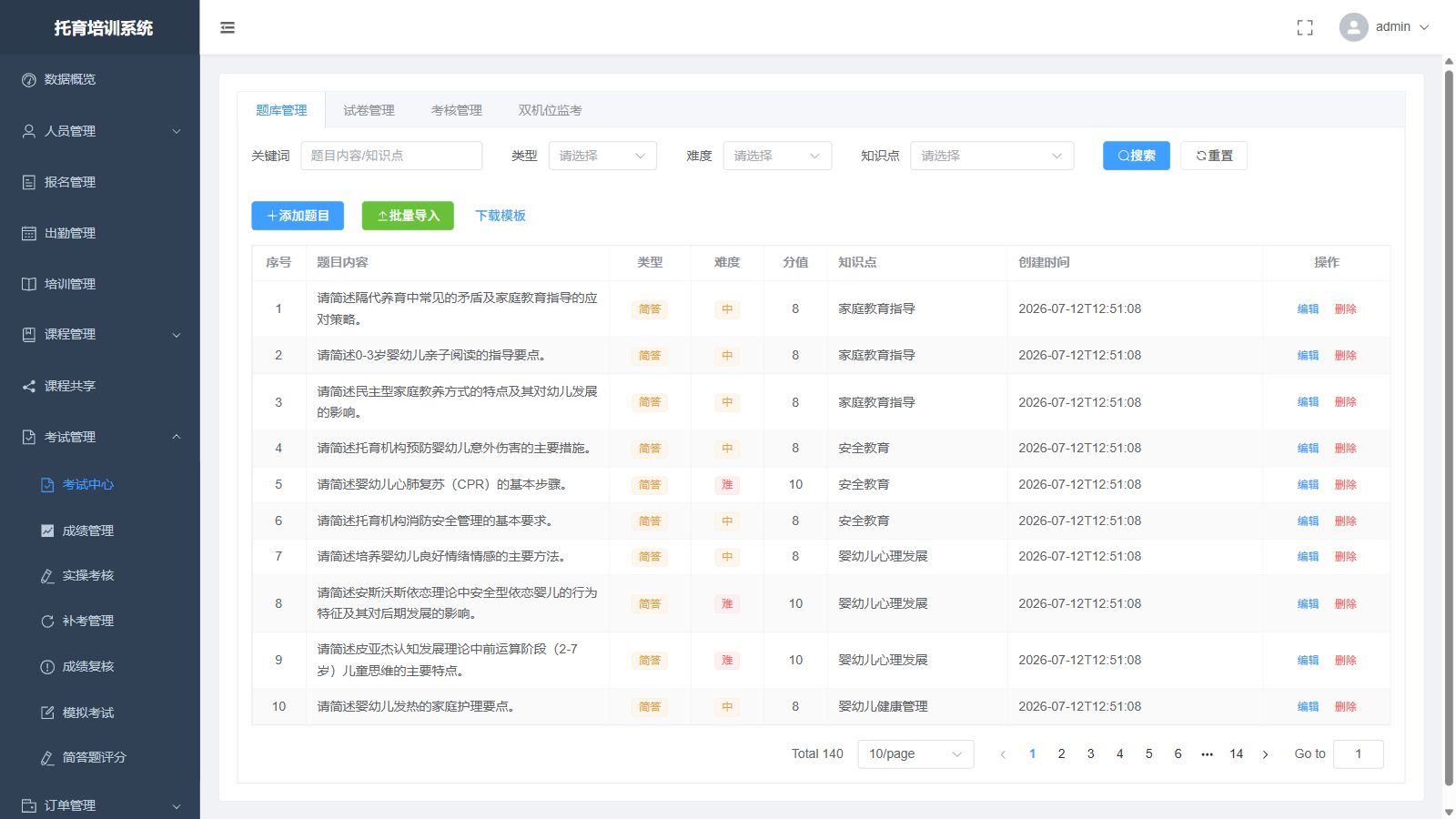Click the Go to page input
The width and height of the screenshot is (1456, 819).
1359,754
